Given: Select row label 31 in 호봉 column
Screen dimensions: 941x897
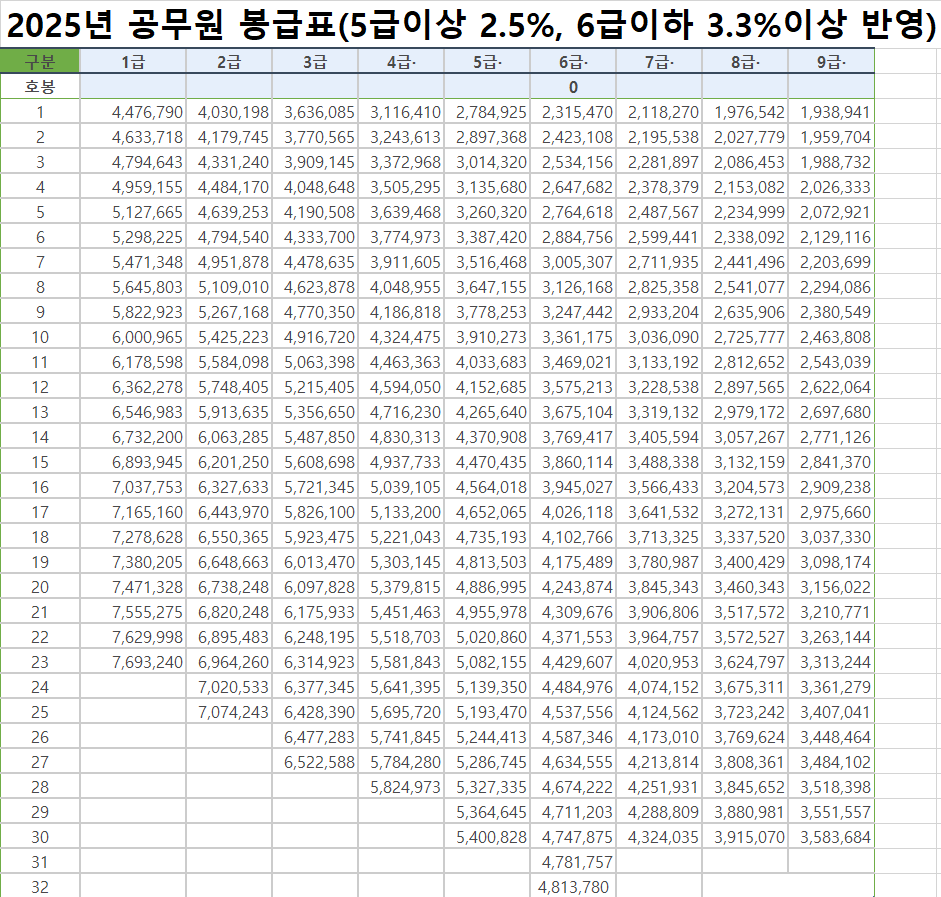Looking at the screenshot, I should coord(40,862).
